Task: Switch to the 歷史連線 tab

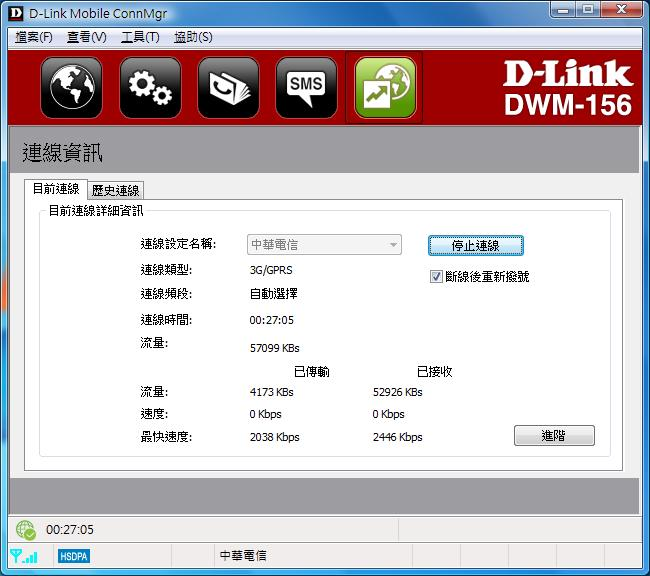Action: (116, 190)
